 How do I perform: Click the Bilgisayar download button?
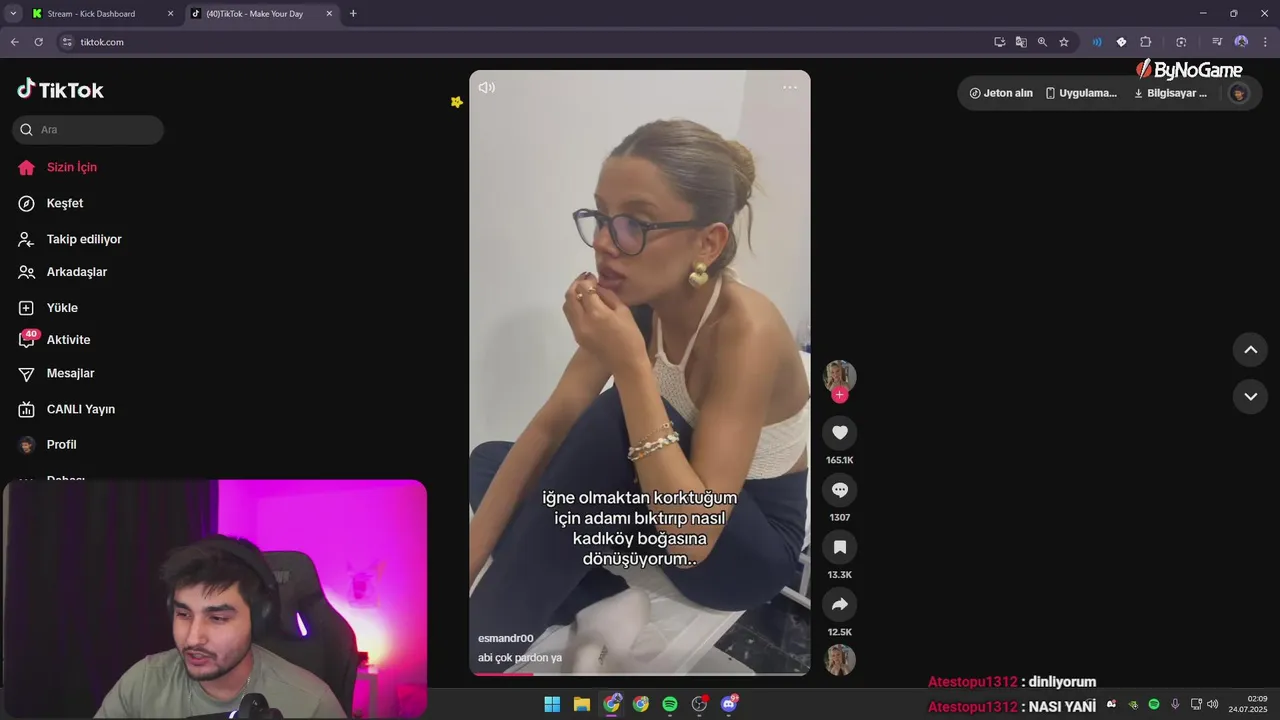[x=1170, y=93]
